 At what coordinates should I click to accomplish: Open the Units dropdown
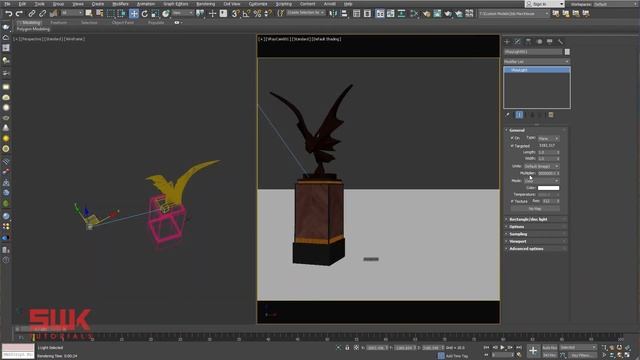(x=541, y=166)
